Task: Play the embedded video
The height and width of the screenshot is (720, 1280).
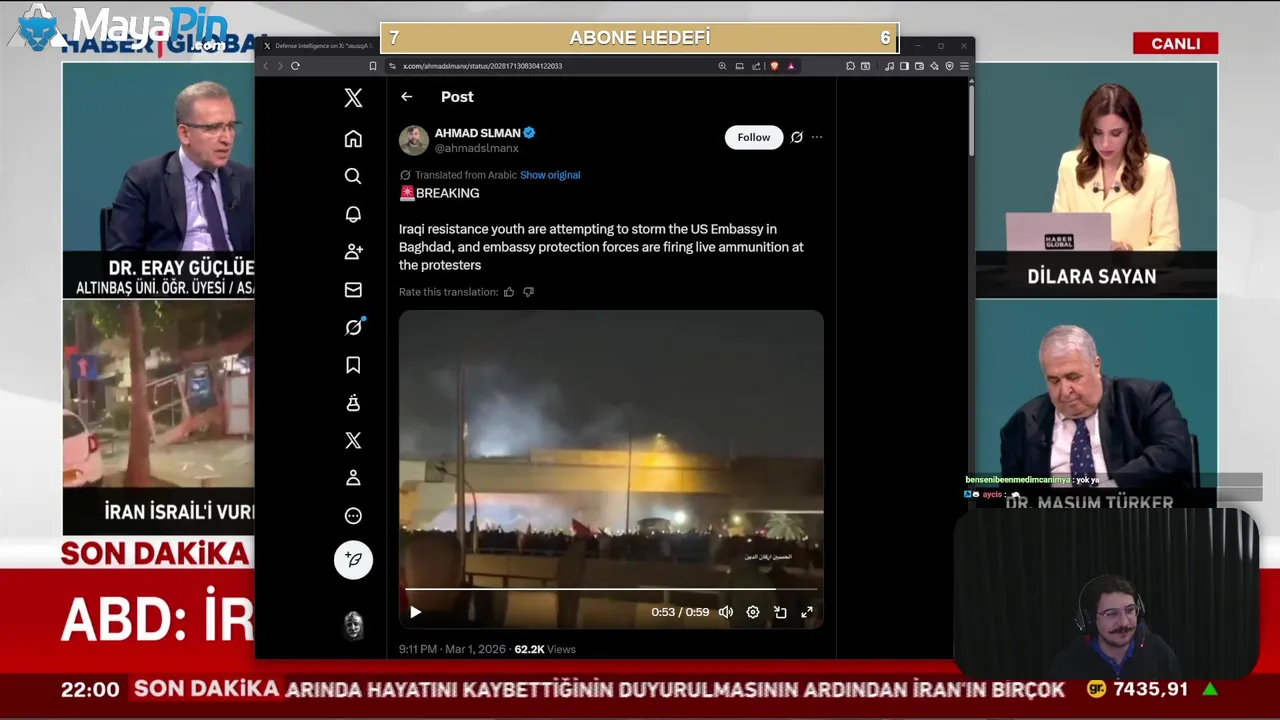Action: tap(416, 612)
